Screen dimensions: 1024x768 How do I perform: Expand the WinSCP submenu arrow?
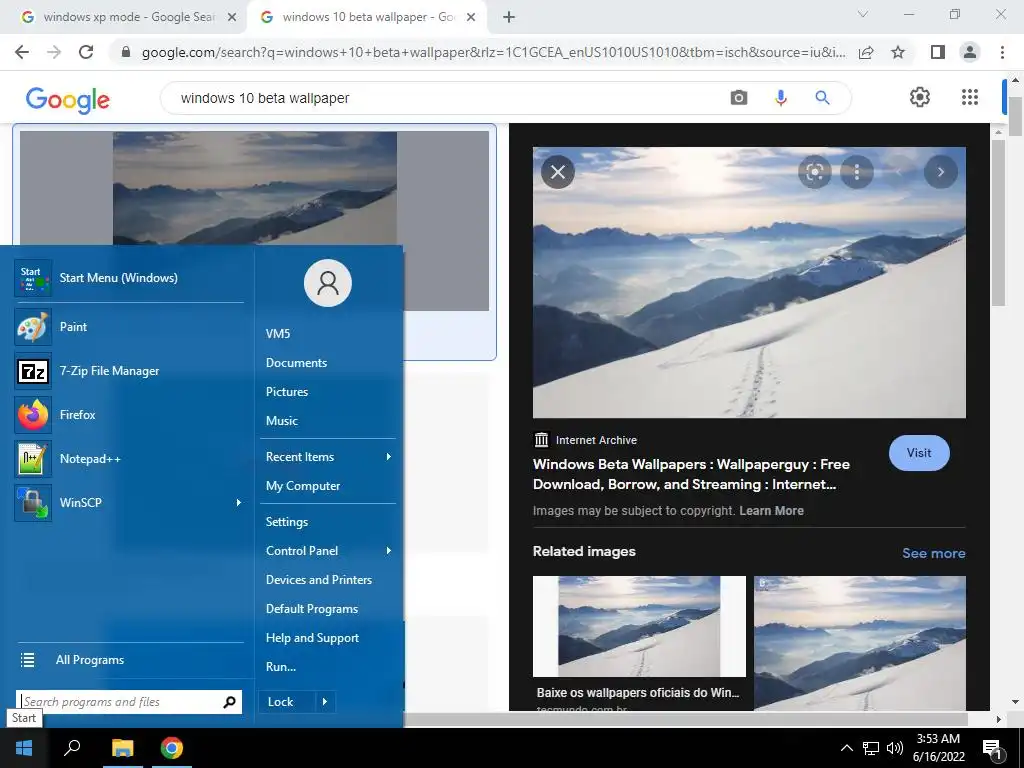[x=238, y=502]
